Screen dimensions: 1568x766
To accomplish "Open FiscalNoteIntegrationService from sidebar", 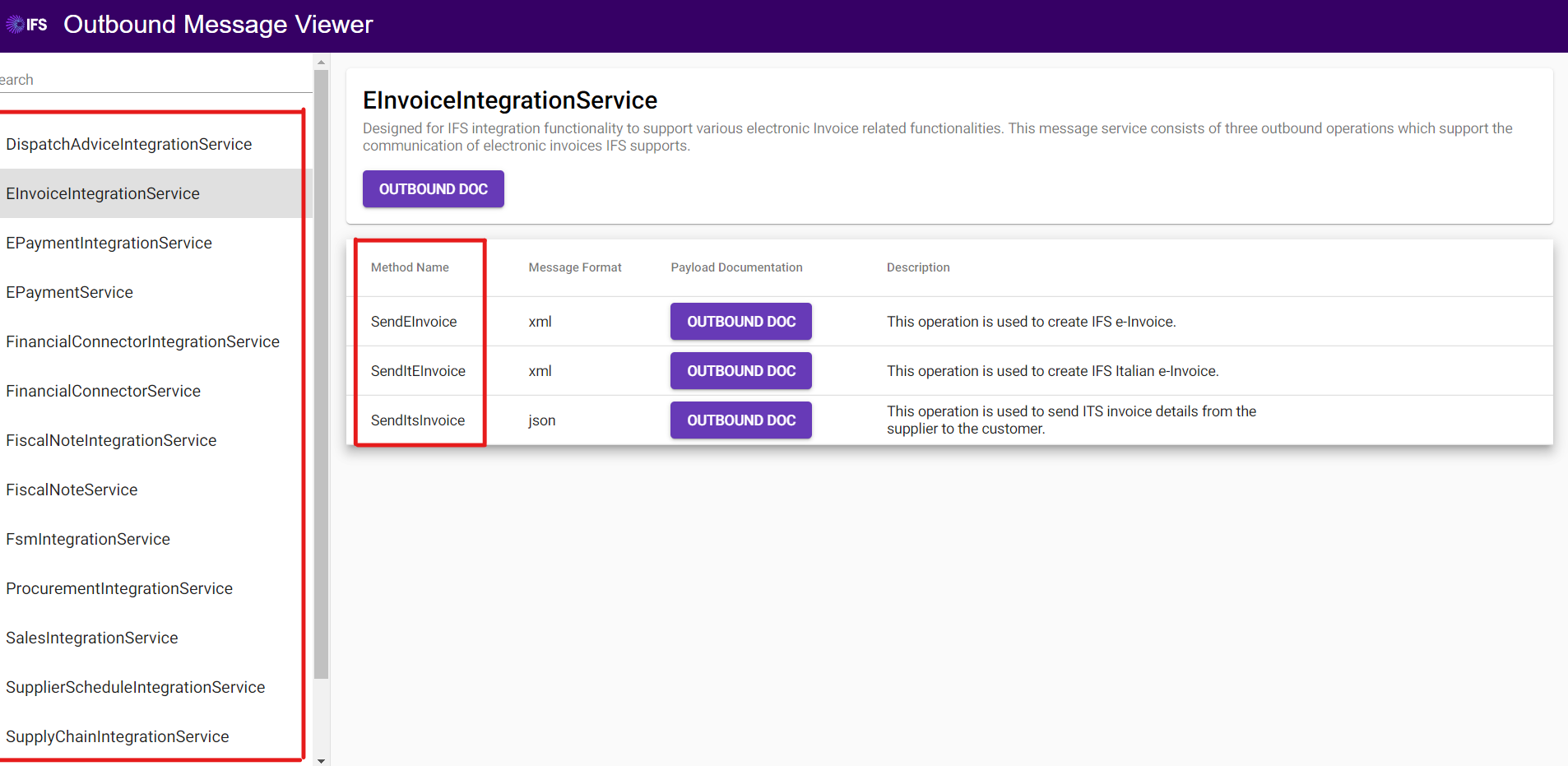I will click(x=111, y=441).
